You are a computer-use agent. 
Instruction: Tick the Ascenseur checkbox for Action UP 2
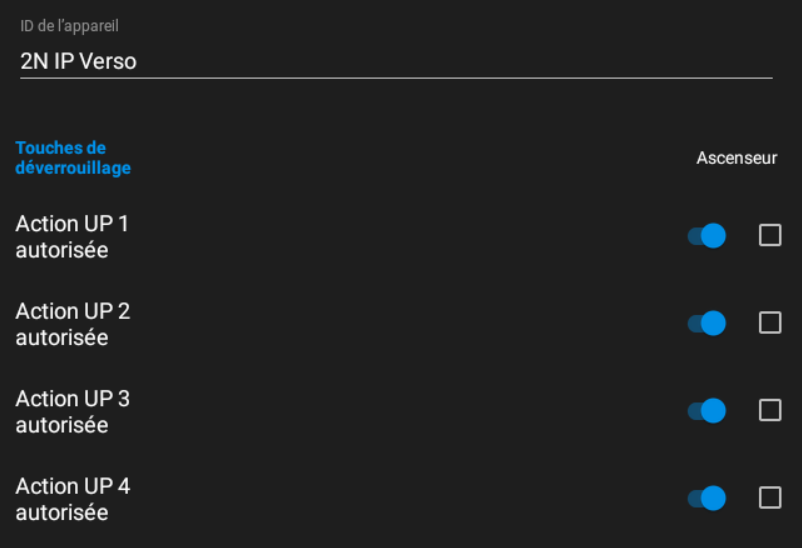770,323
